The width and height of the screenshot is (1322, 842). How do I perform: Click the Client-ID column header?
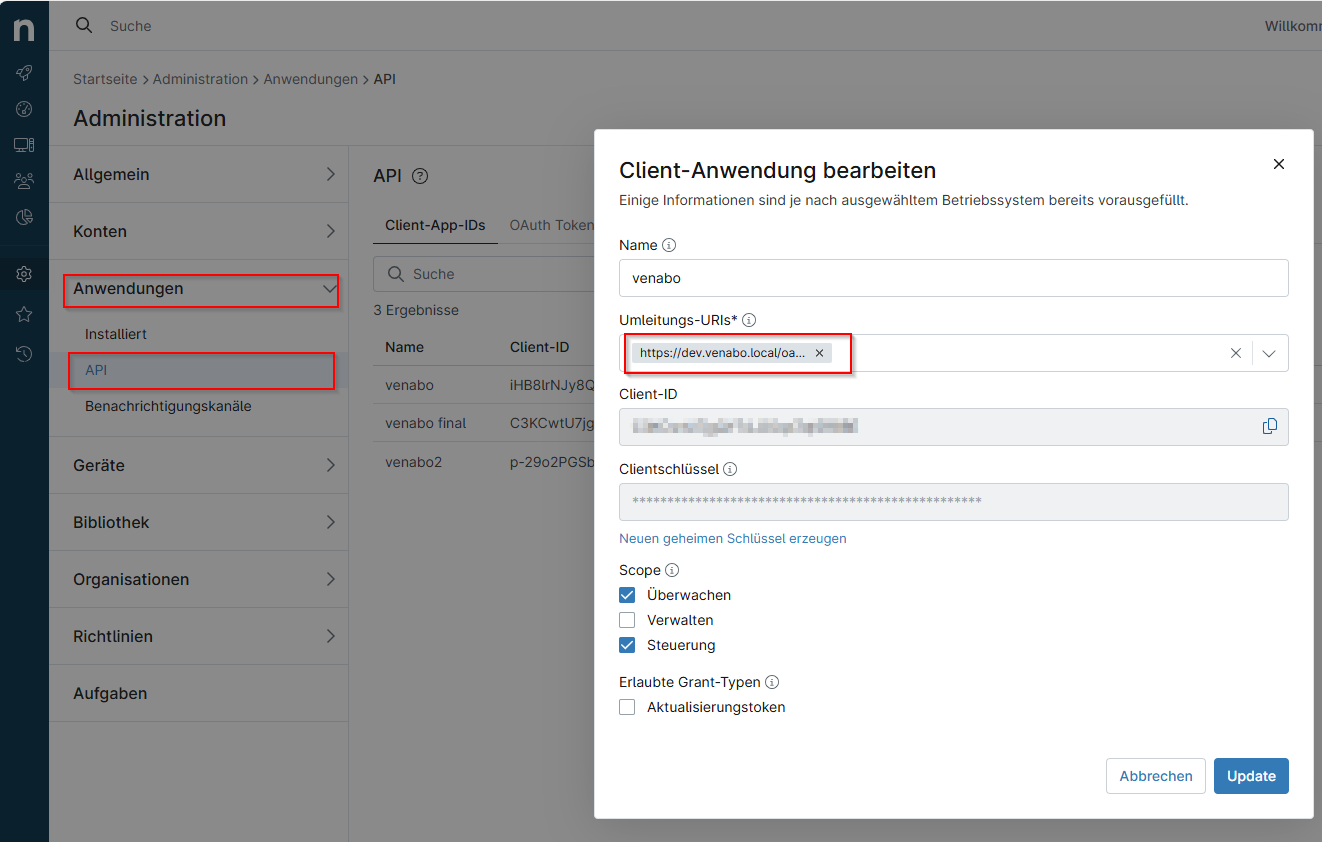[x=539, y=347]
